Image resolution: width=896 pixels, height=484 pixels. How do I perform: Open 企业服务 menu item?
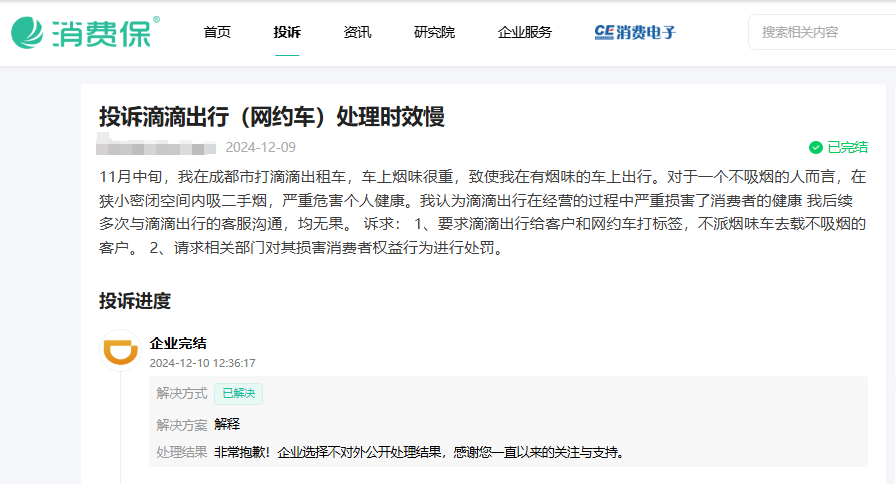point(525,33)
